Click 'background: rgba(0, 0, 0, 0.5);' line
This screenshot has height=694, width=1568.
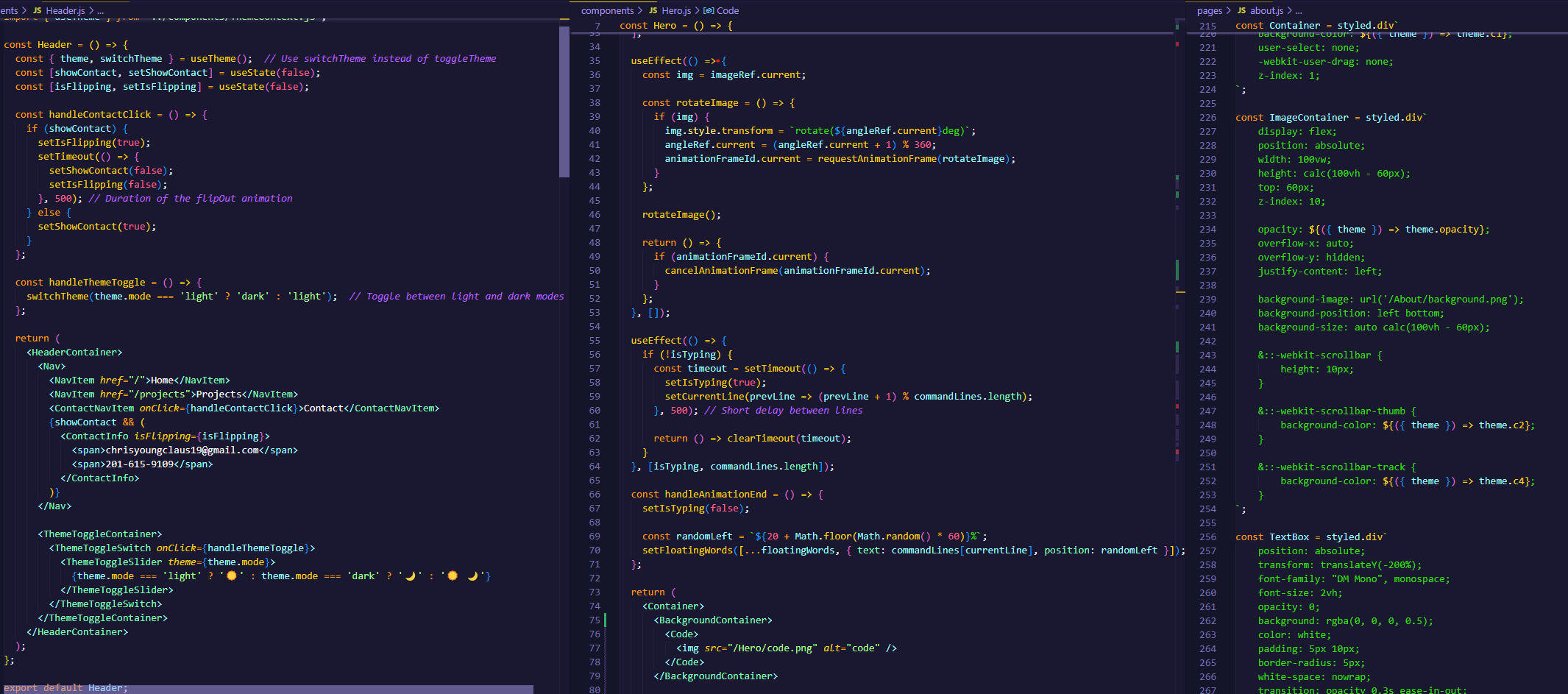[1346, 621]
